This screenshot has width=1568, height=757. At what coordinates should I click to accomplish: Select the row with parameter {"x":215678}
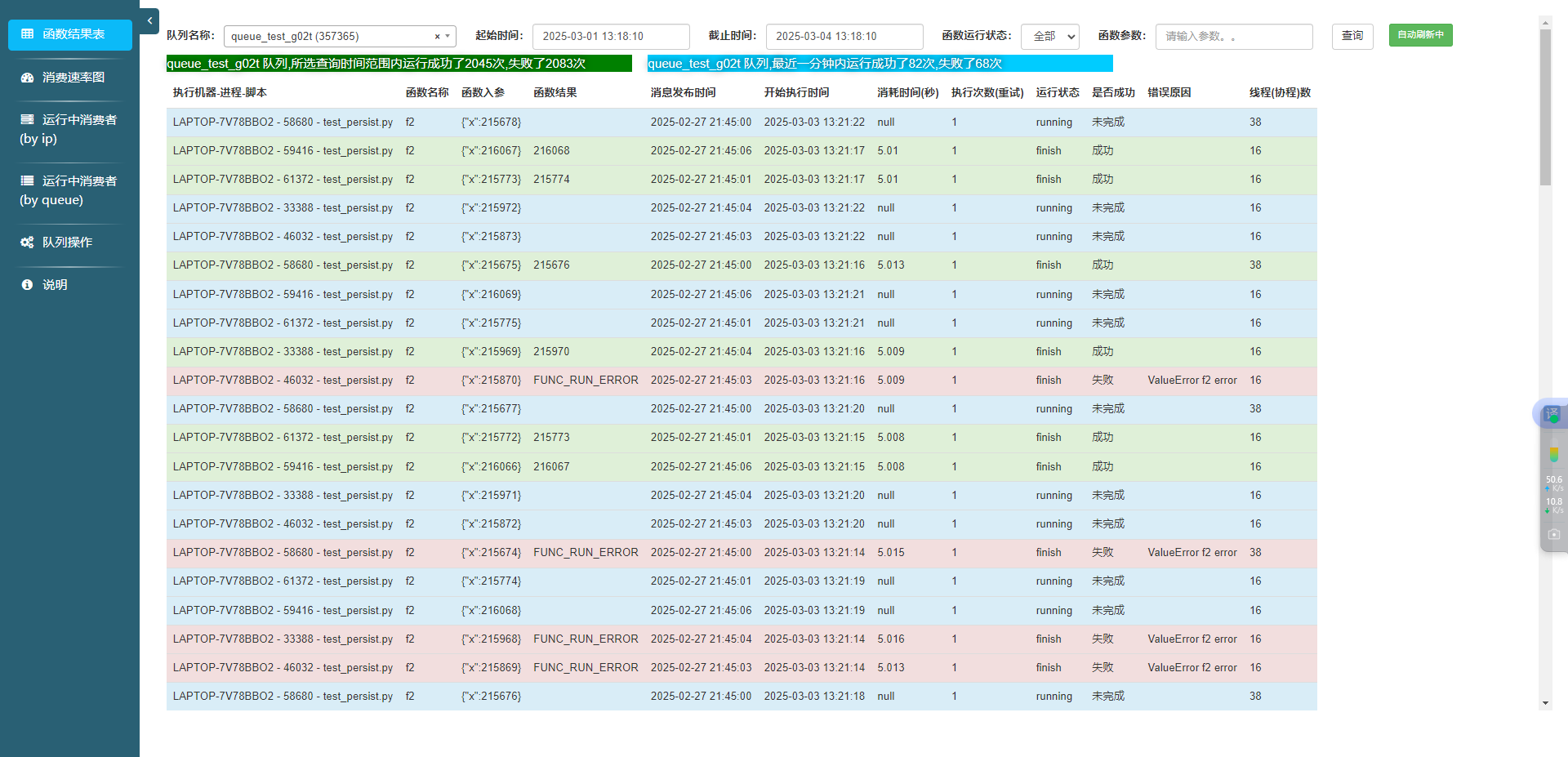[x=742, y=122]
